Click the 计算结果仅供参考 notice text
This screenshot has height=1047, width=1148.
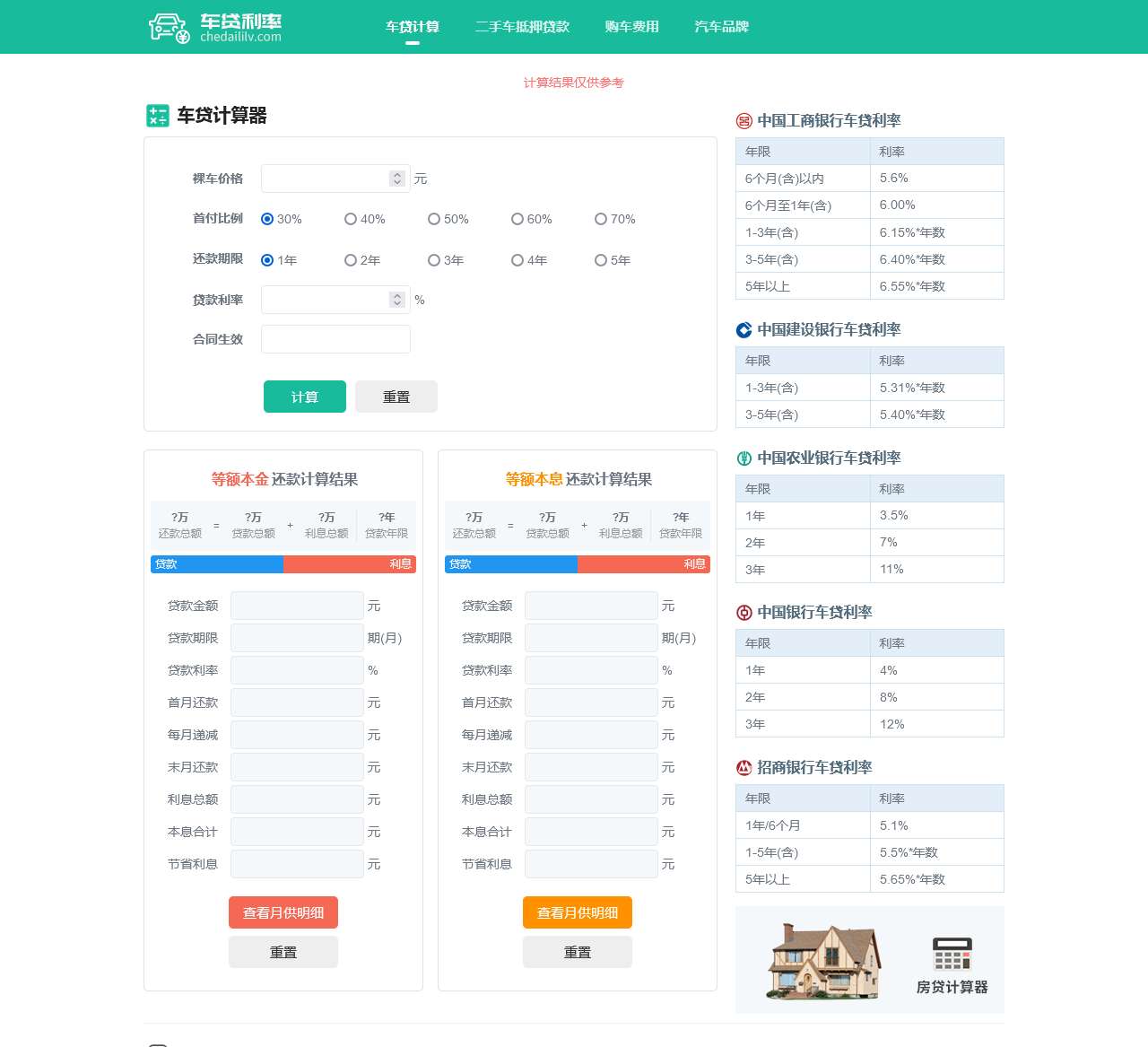click(x=574, y=83)
